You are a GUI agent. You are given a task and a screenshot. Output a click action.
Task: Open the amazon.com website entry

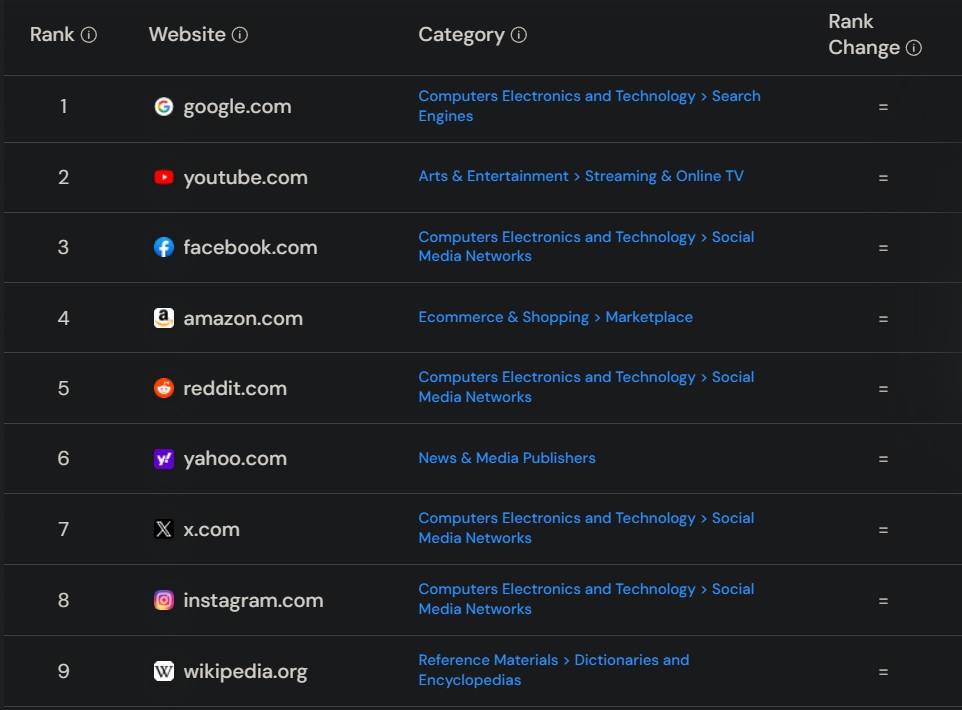(x=243, y=318)
